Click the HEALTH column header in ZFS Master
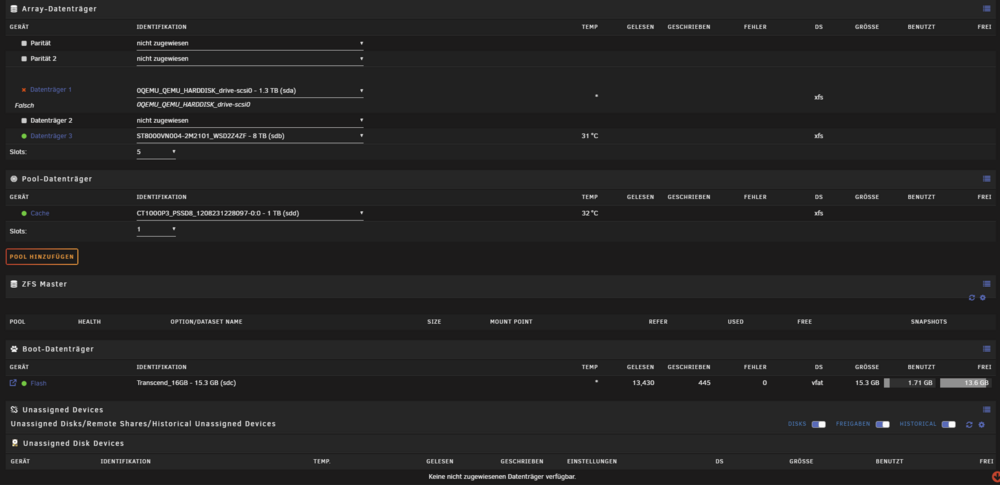1000x485 pixels. pos(89,322)
